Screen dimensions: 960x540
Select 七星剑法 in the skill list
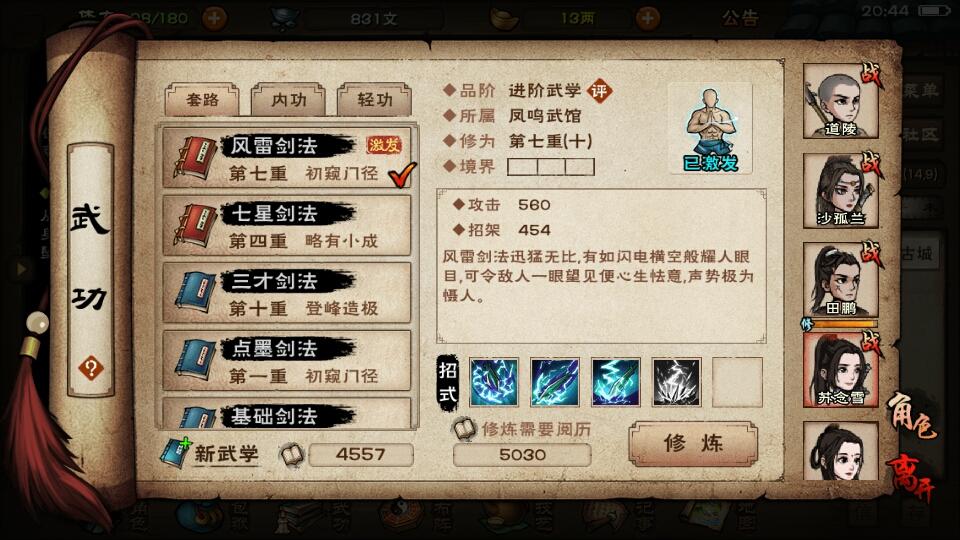(x=287, y=225)
